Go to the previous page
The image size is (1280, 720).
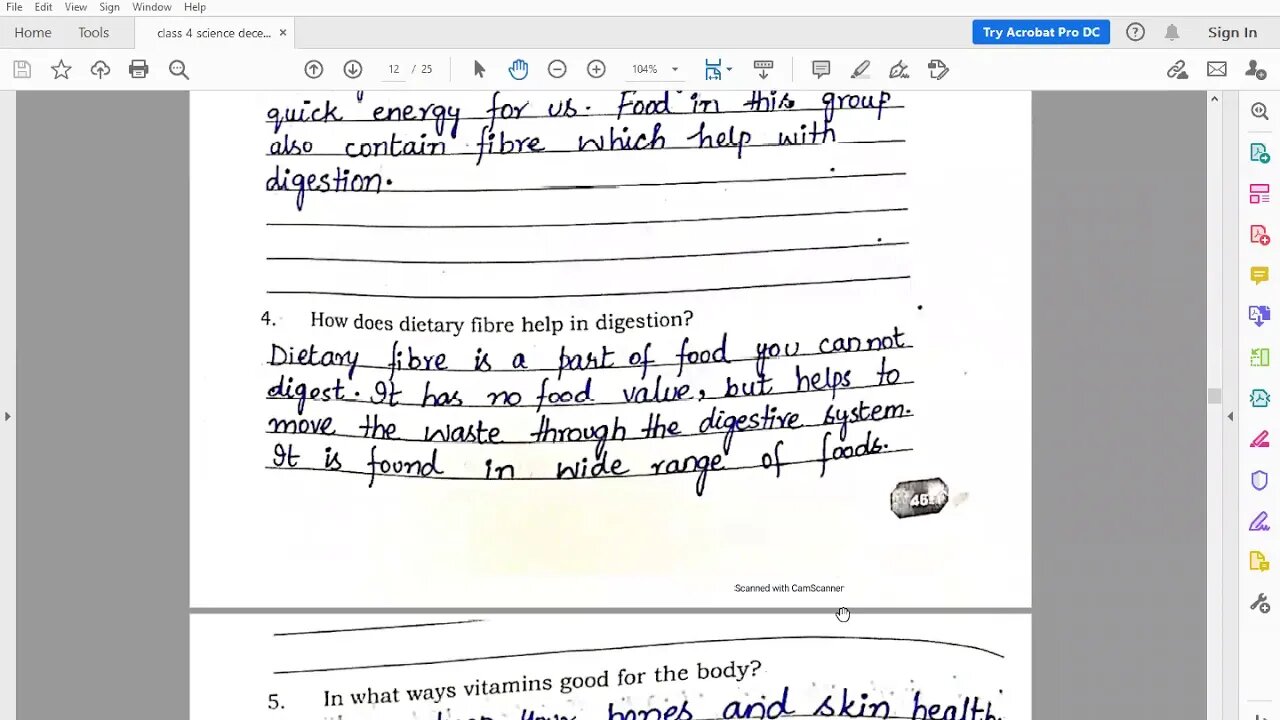click(x=314, y=69)
